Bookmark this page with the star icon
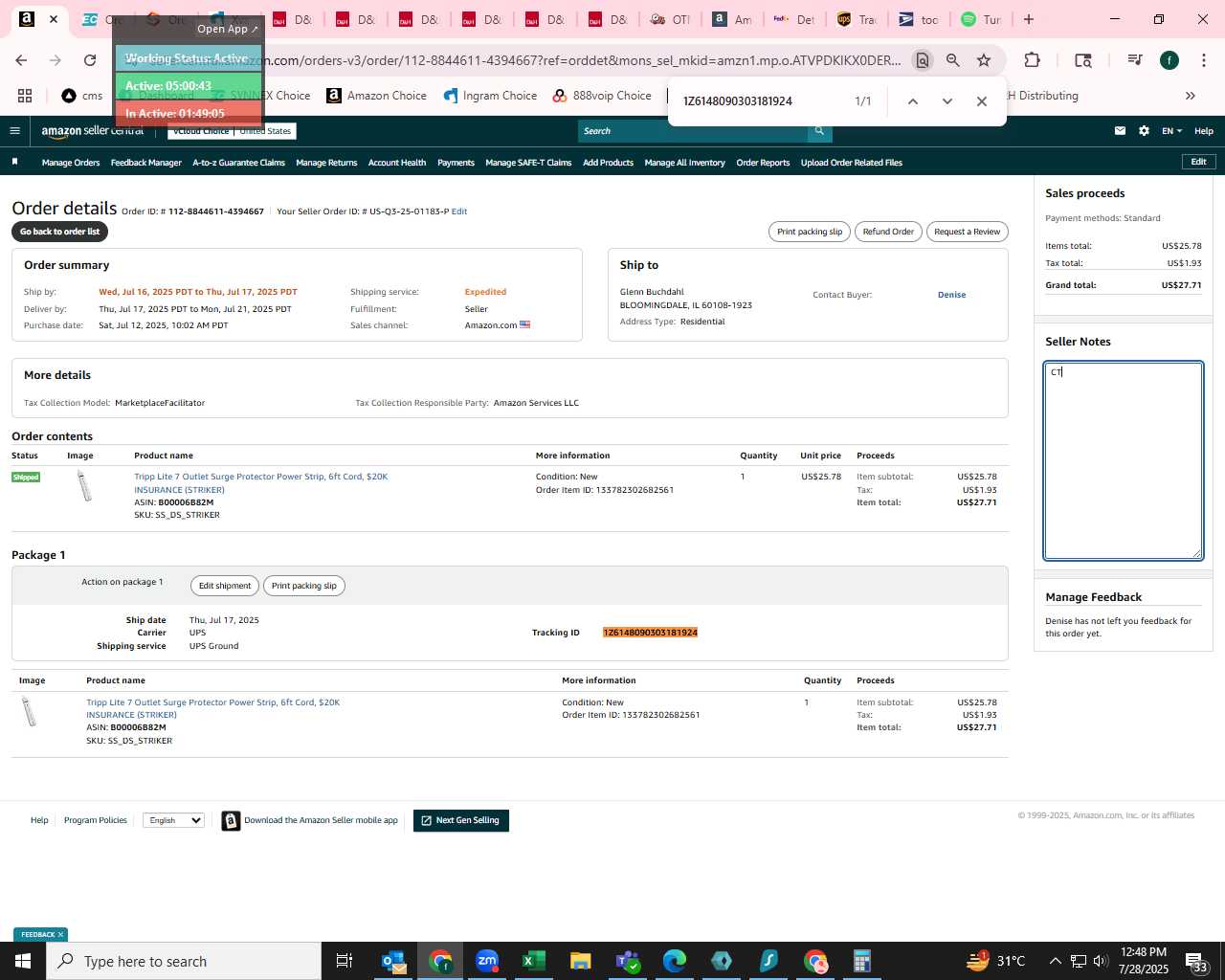This screenshot has height=980, width=1225. coord(984,60)
